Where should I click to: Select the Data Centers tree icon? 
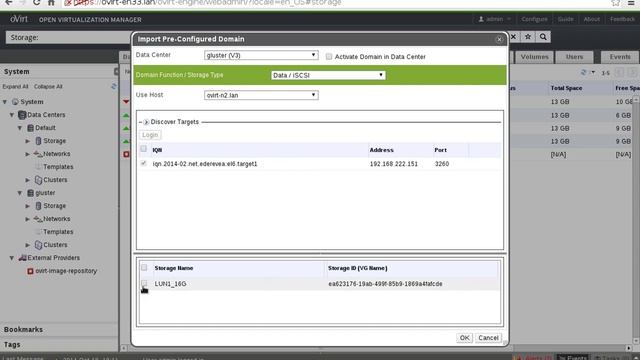point(22,115)
